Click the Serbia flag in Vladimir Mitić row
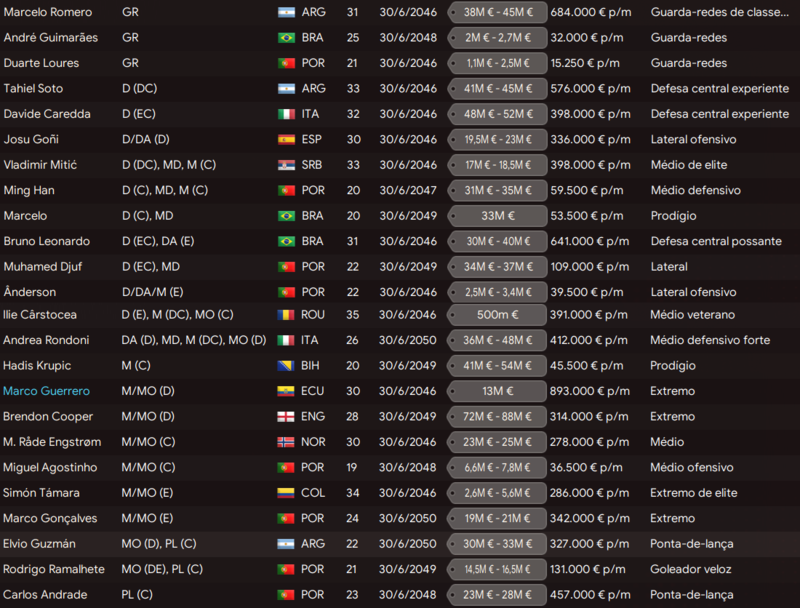The width and height of the screenshot is (800, 608). (286, 165)
